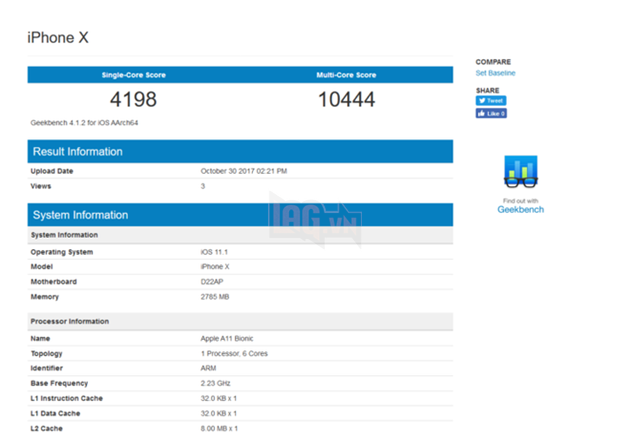Click the Upload Date label
This screenshot has width=630, height=441.
[52, 171]
